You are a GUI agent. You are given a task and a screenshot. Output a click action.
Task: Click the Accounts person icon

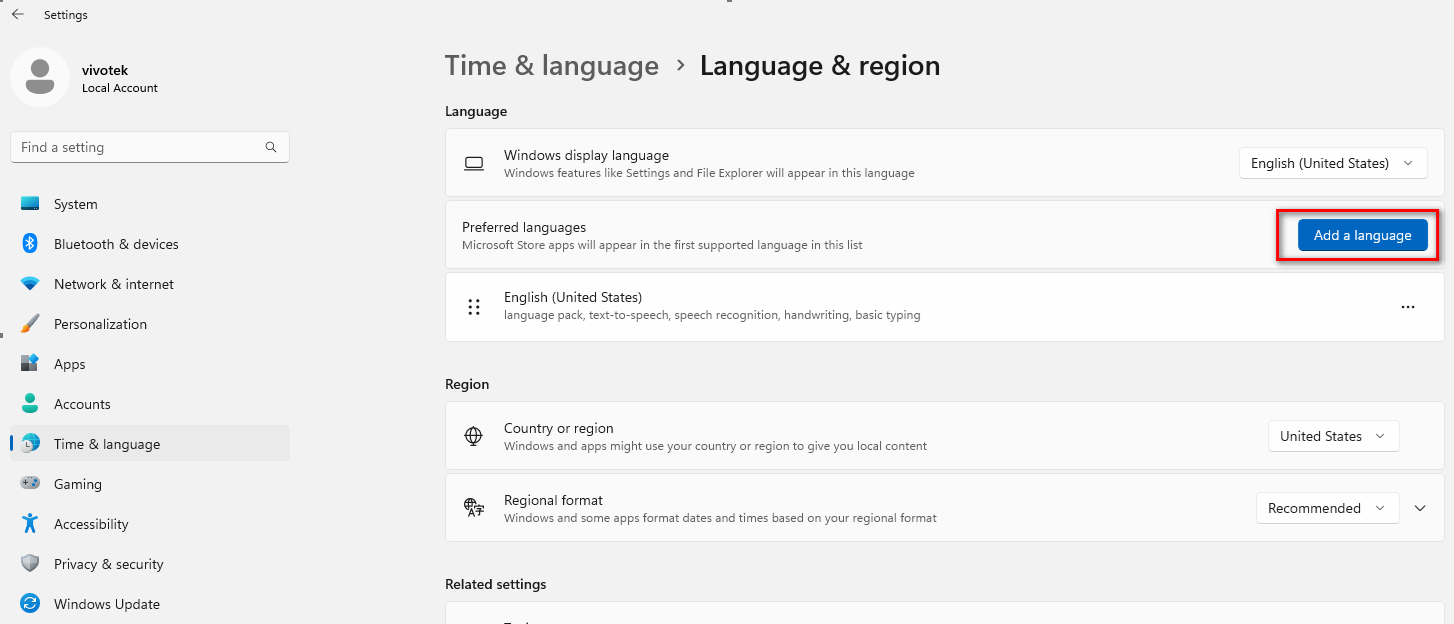[x=30, y=404]
